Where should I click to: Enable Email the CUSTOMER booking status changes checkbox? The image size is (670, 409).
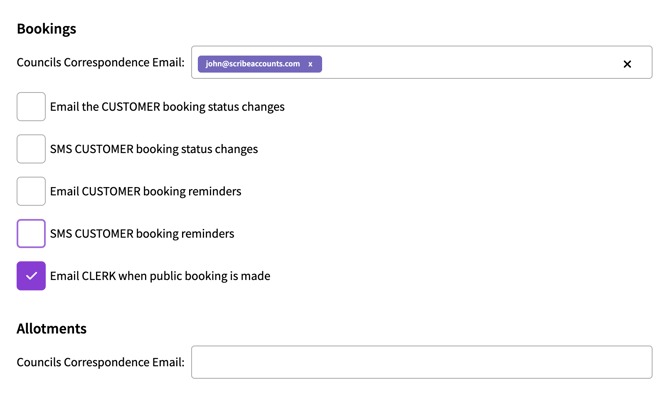coord(31,107)
